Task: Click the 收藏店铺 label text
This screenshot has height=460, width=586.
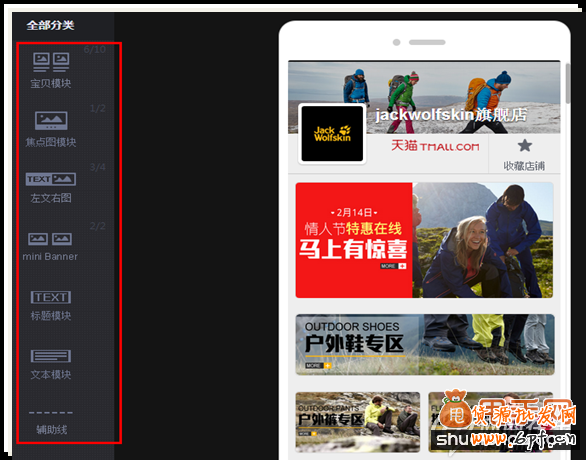Action: [x=524, y=166]
